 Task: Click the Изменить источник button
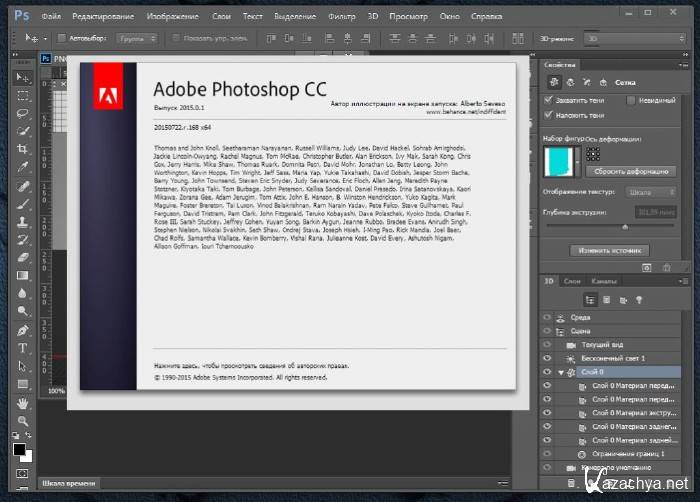click(608, 248)
